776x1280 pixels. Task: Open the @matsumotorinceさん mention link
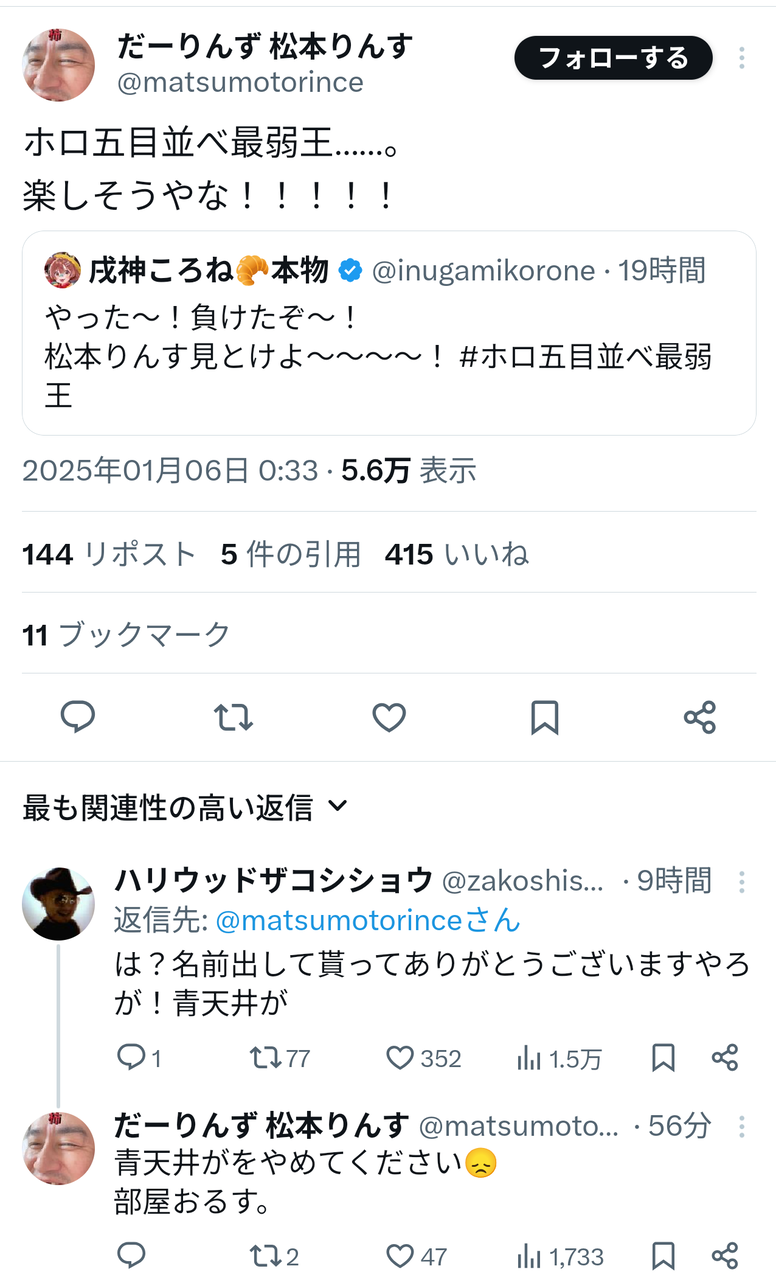click(x=368, y=919)
